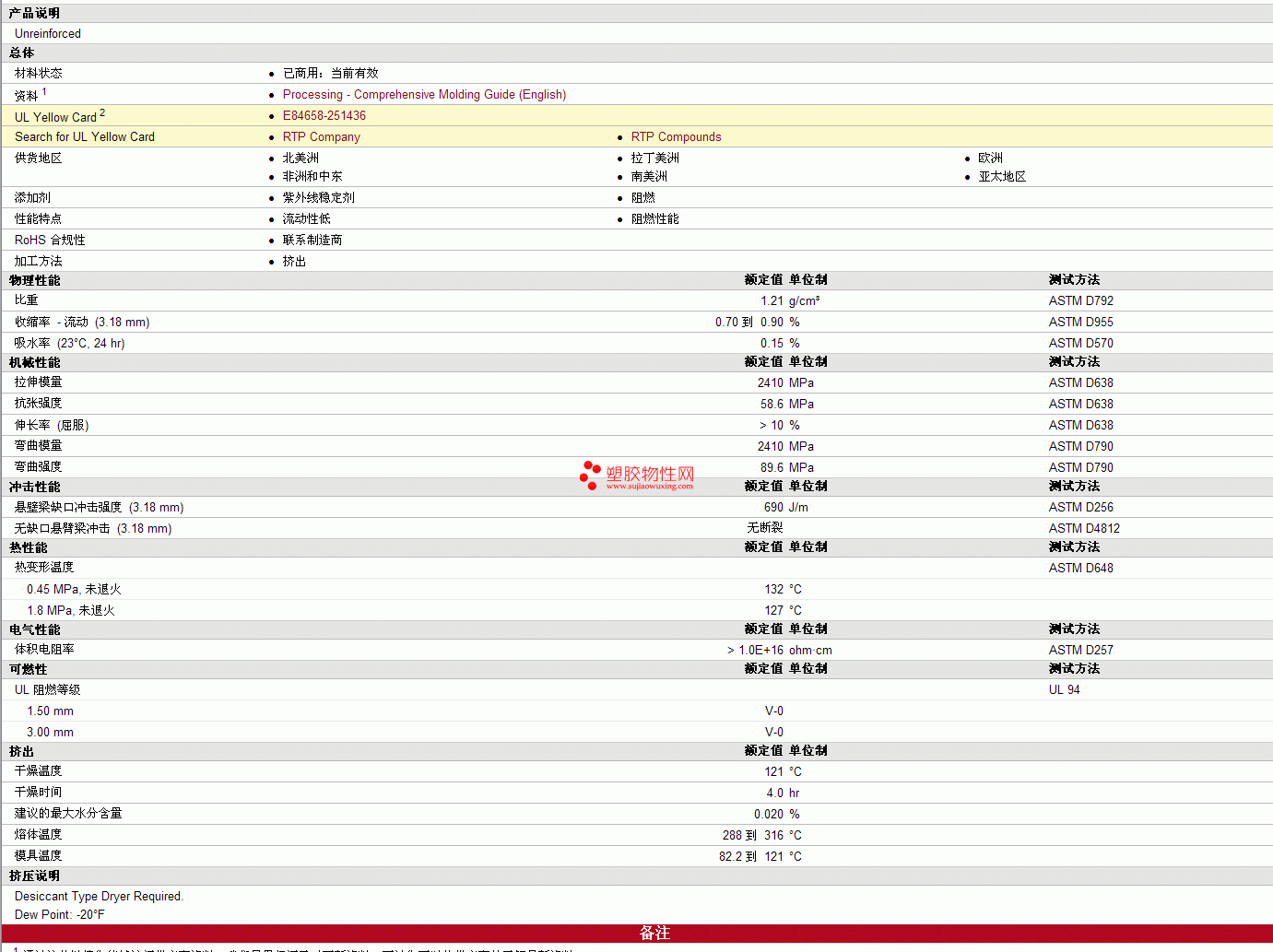Select the '3.00 mm' flammability row label
1273x952 pixels.
tap(50, 733)
